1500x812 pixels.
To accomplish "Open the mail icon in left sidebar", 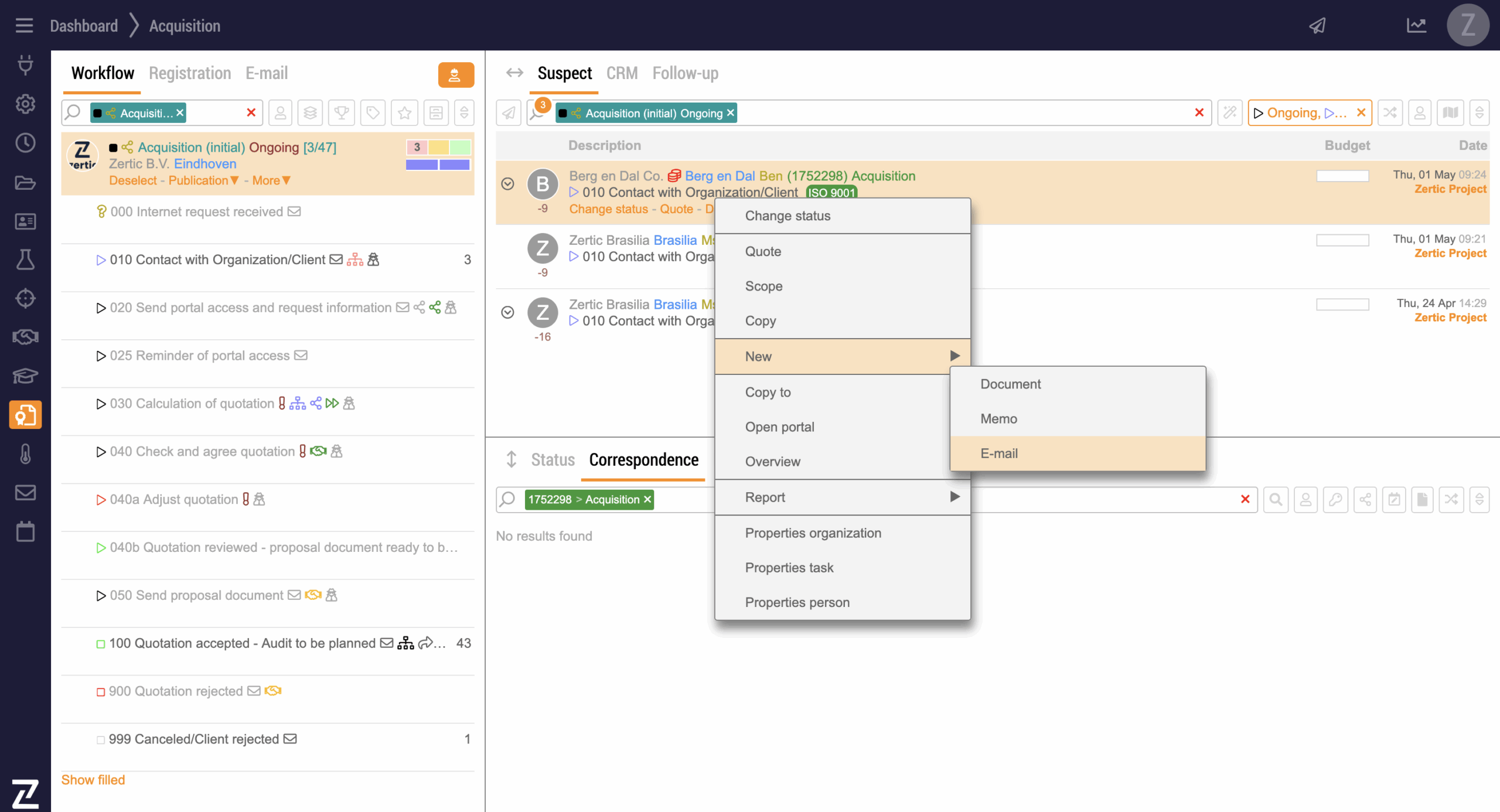I will pyautogui.click(x=25, y=493).
